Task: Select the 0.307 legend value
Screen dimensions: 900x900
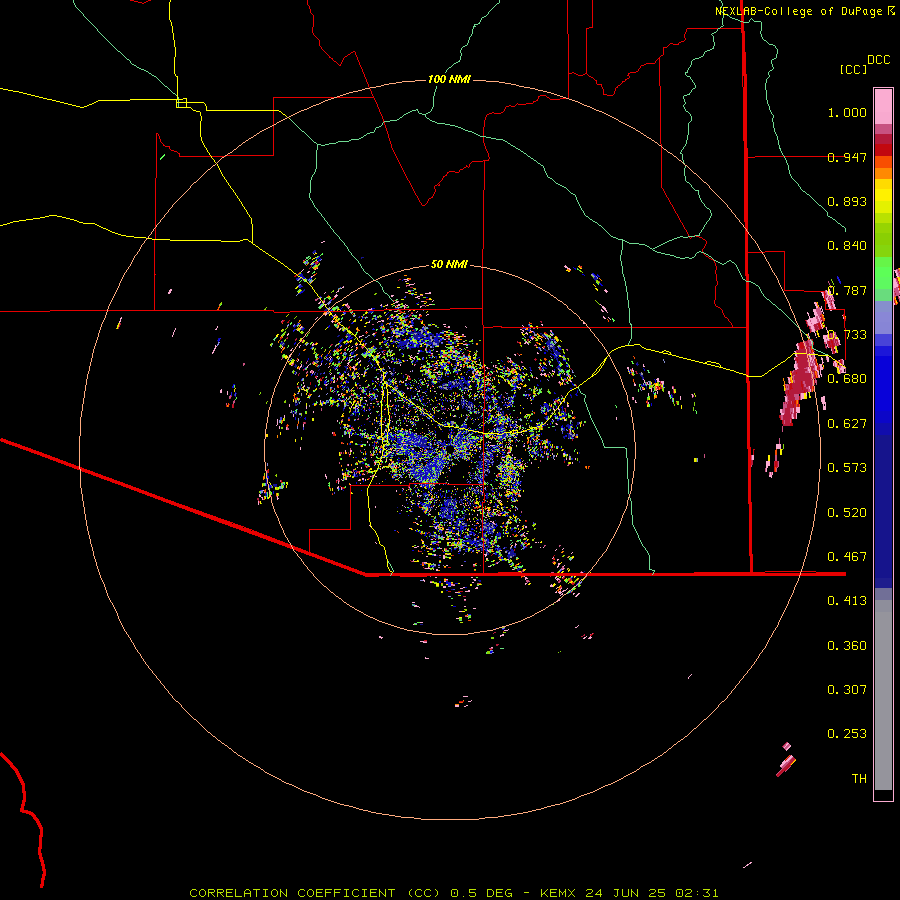Action: point(847,690)
